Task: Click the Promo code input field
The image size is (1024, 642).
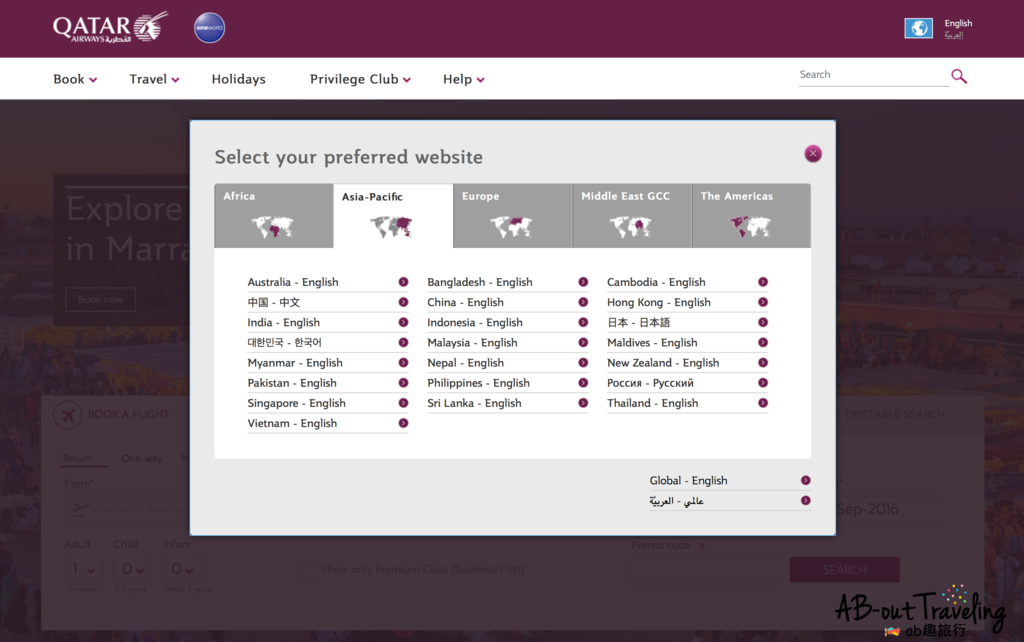Action: tap(706, 570)
